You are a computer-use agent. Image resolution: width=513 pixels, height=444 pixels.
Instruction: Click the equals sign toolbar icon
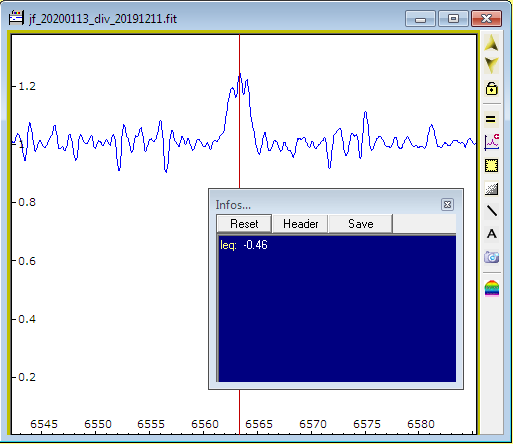click(x=491, y=119)
